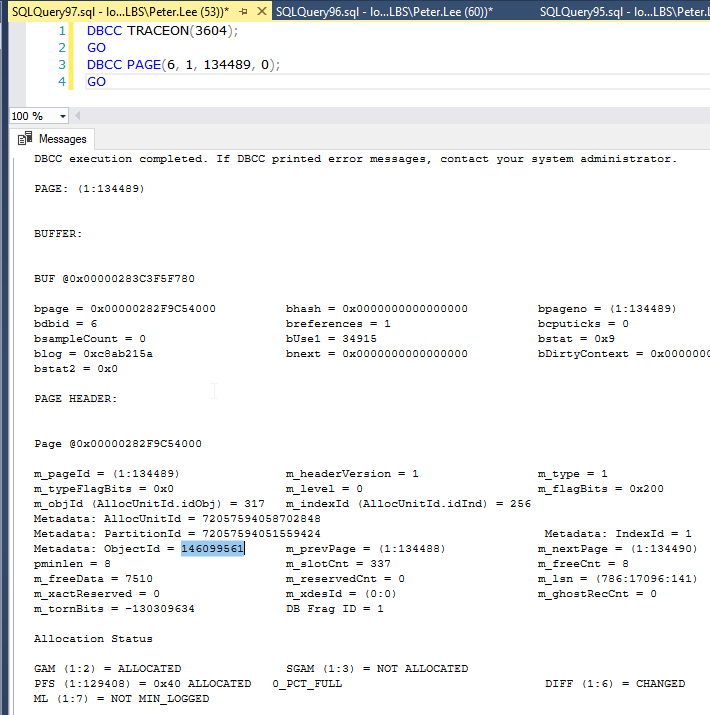This screenshot has width=710, height=715.
Task: Click Metadata: IndexId = 1
Action: 618,534
